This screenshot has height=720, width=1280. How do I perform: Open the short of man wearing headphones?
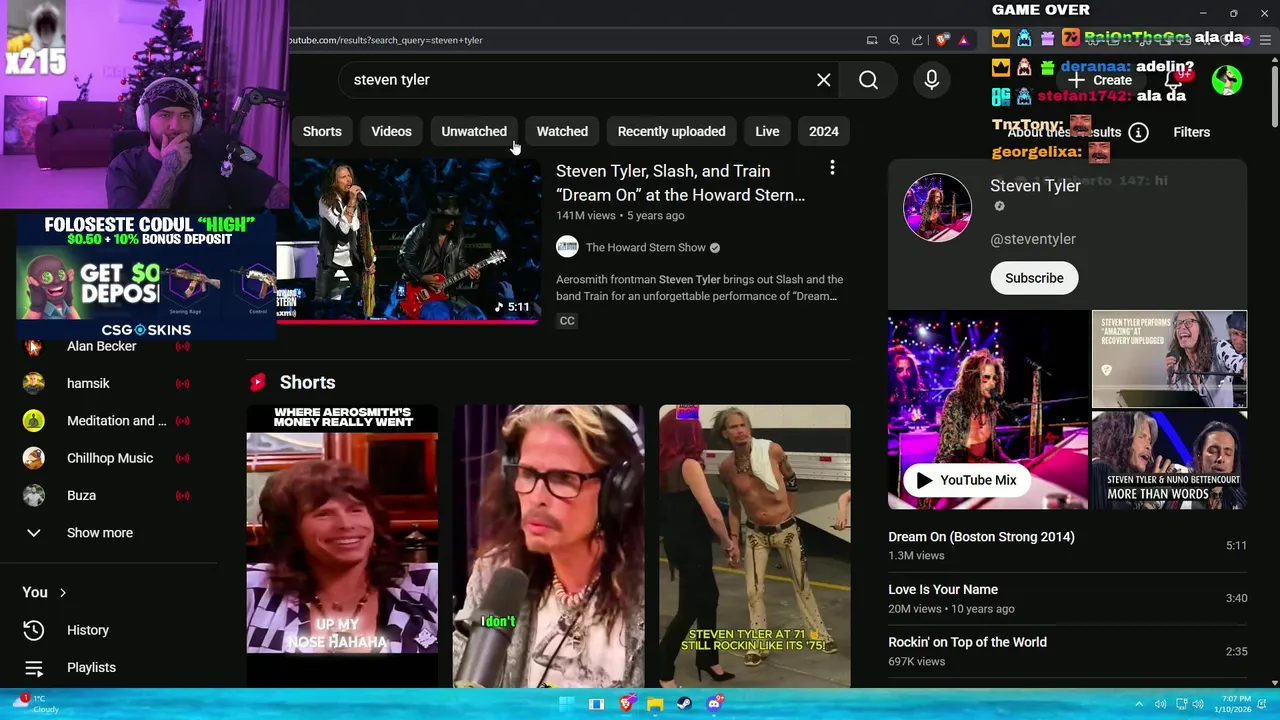(549, 545)
